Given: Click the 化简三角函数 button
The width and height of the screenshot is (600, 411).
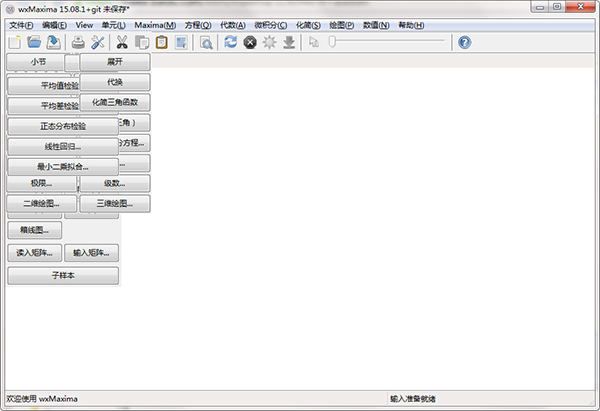Looking at the screenshot, I should pyautogui.click(x=115, y=102).
